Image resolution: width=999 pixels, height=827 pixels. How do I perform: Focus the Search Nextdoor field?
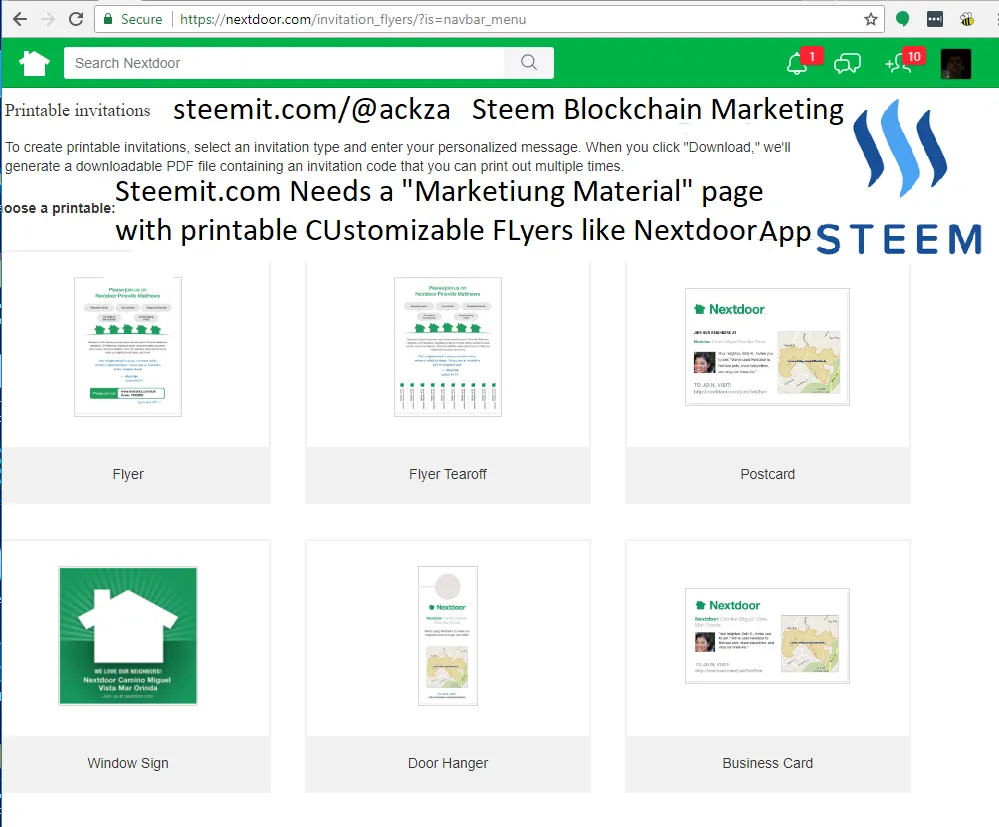284,63
